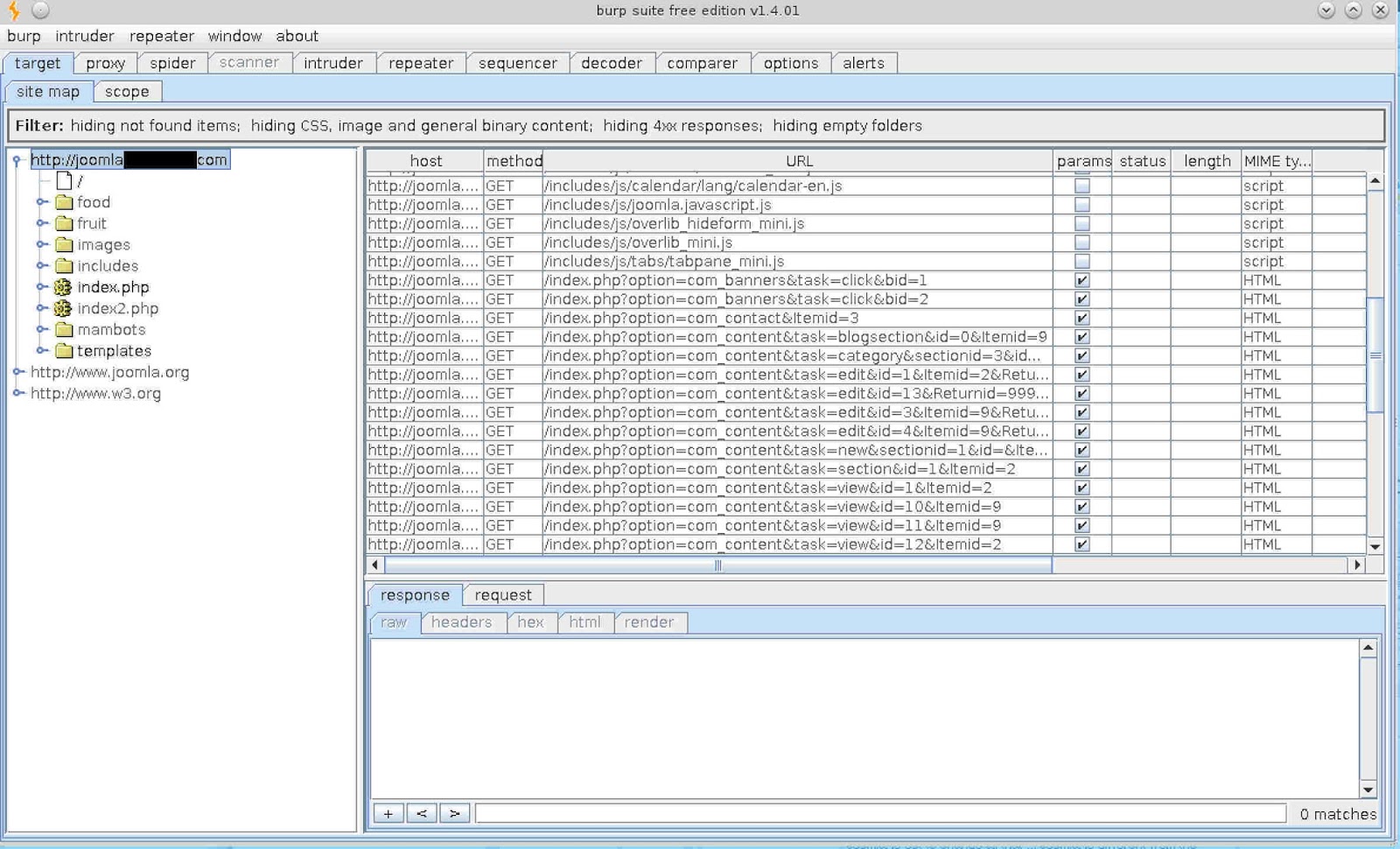
Task: Open the about menu
Action: tap(297, 36)
